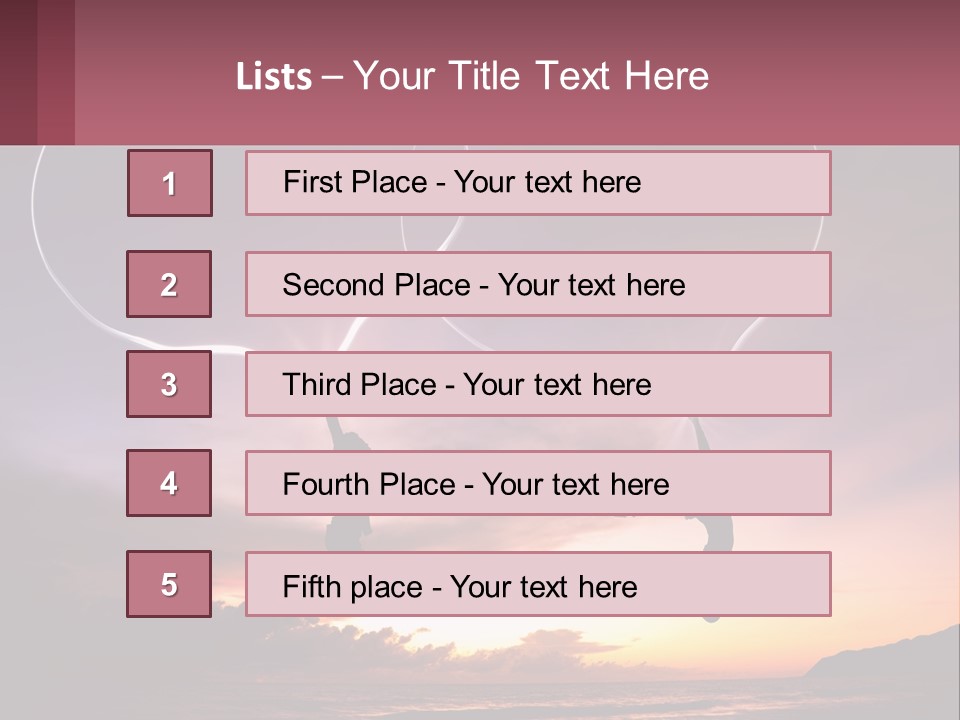Select the Third Place text box

pyautogui.click(x=538, y=384)
